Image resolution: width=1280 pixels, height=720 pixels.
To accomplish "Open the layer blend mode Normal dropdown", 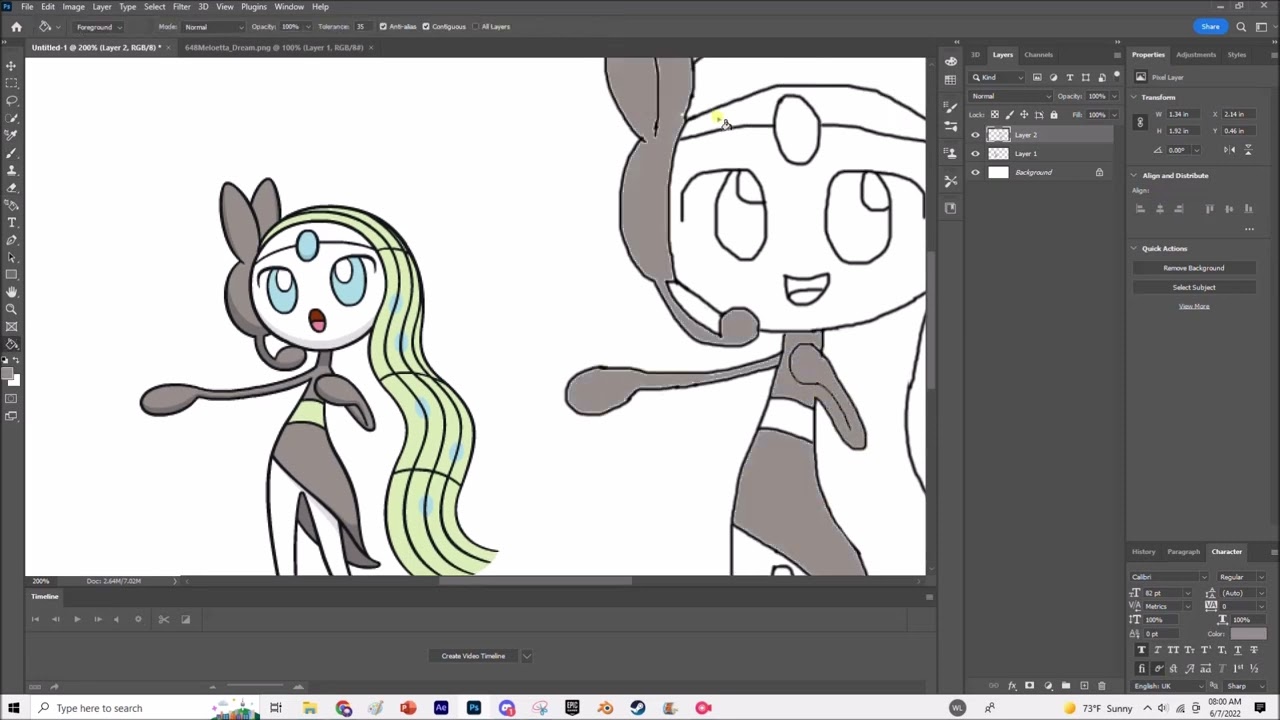I will click(1012, 96).
